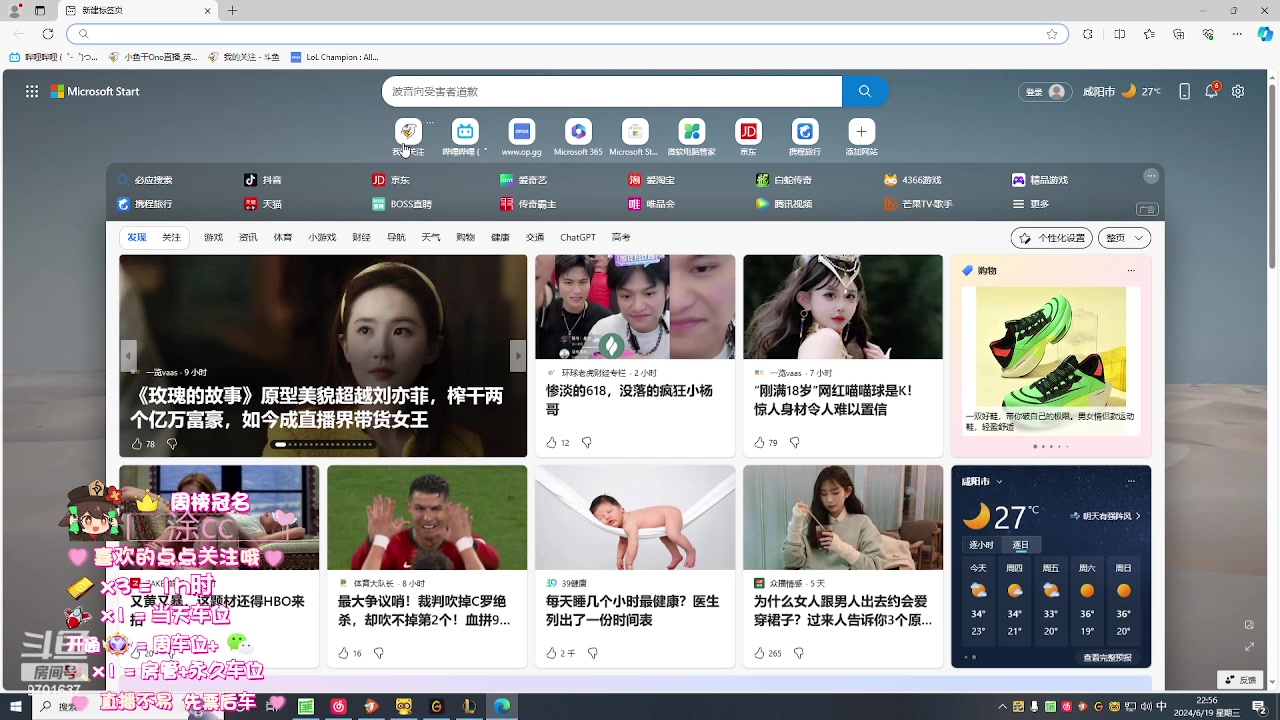Open the apps grid launcher beside Microsoft Start
The width and height of the screenshot is (1280, 720).
click(32, 91)
